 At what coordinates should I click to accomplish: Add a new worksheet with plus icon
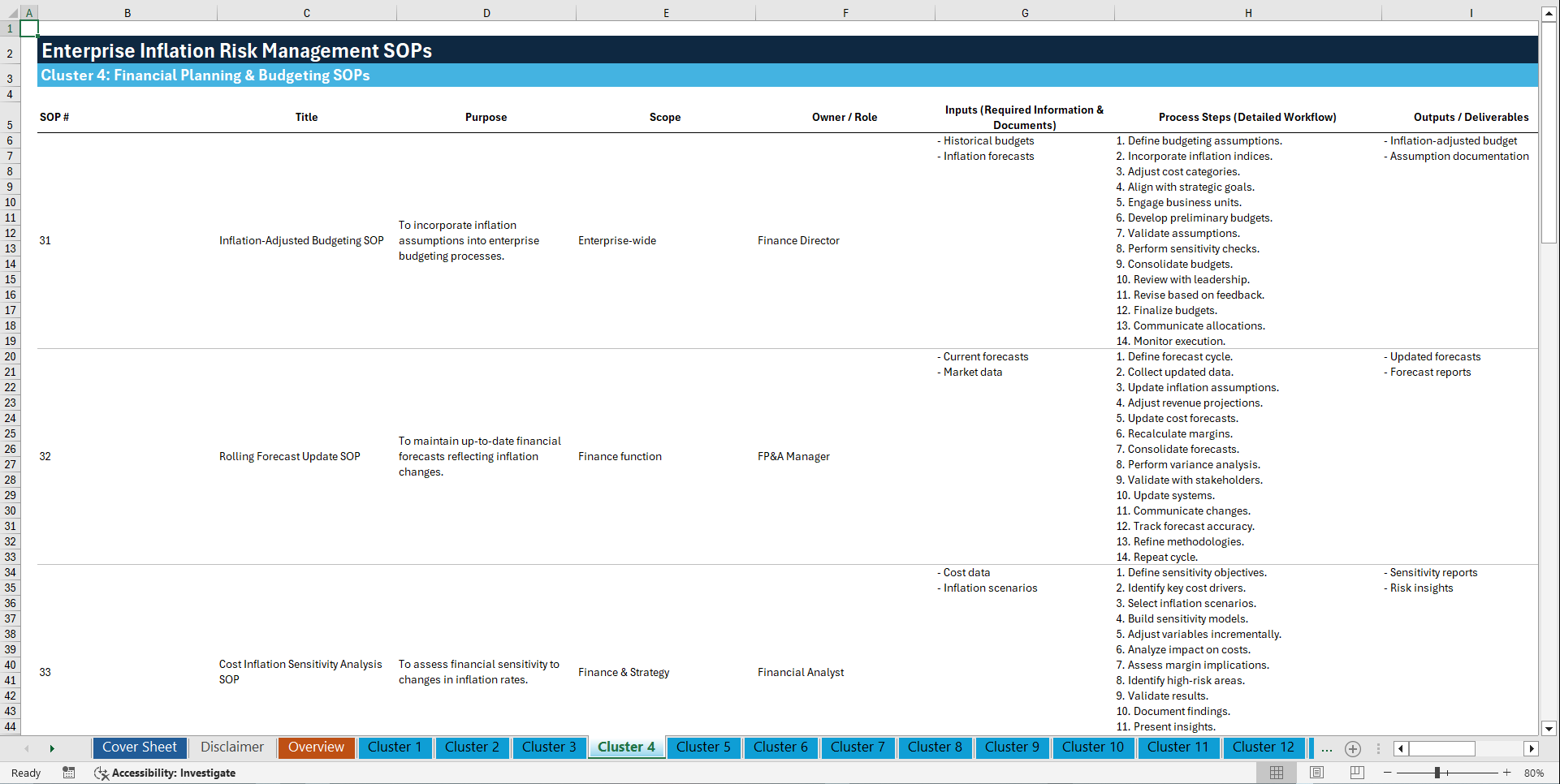1352,748
